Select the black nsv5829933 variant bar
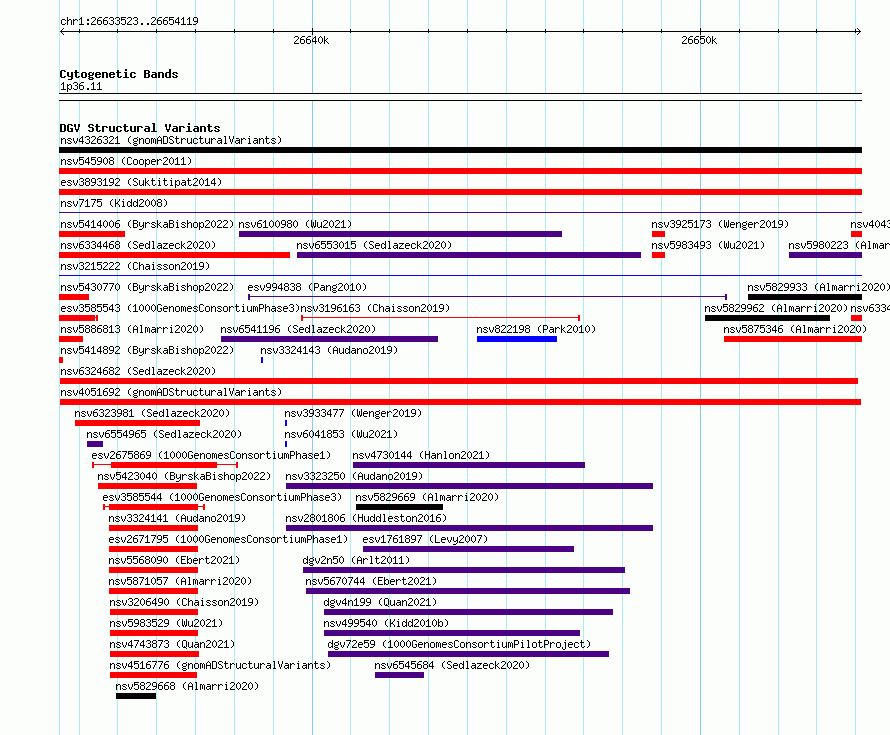Viewport: 890px width, 735px height. 805,297
